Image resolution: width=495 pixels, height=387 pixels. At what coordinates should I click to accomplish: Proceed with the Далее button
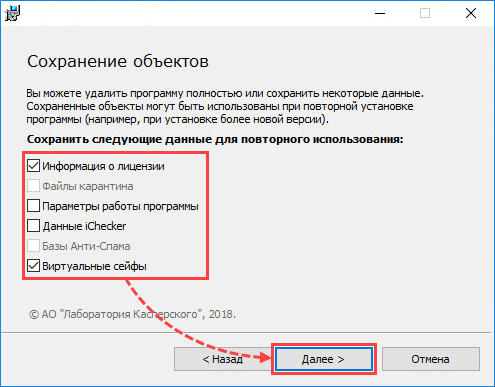point(324,359)
